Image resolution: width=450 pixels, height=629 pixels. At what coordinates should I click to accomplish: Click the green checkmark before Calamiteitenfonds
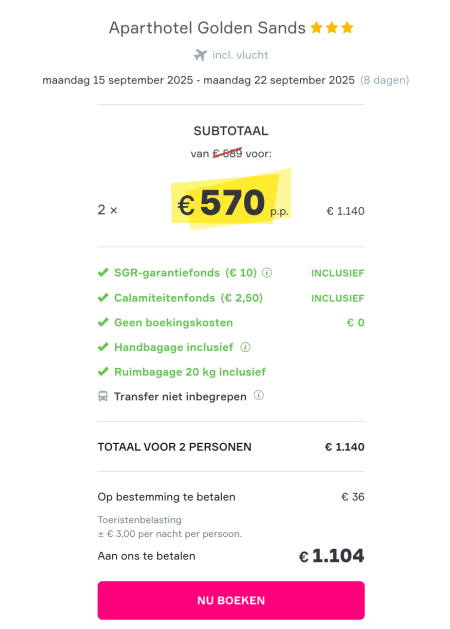tap(103, 297)
